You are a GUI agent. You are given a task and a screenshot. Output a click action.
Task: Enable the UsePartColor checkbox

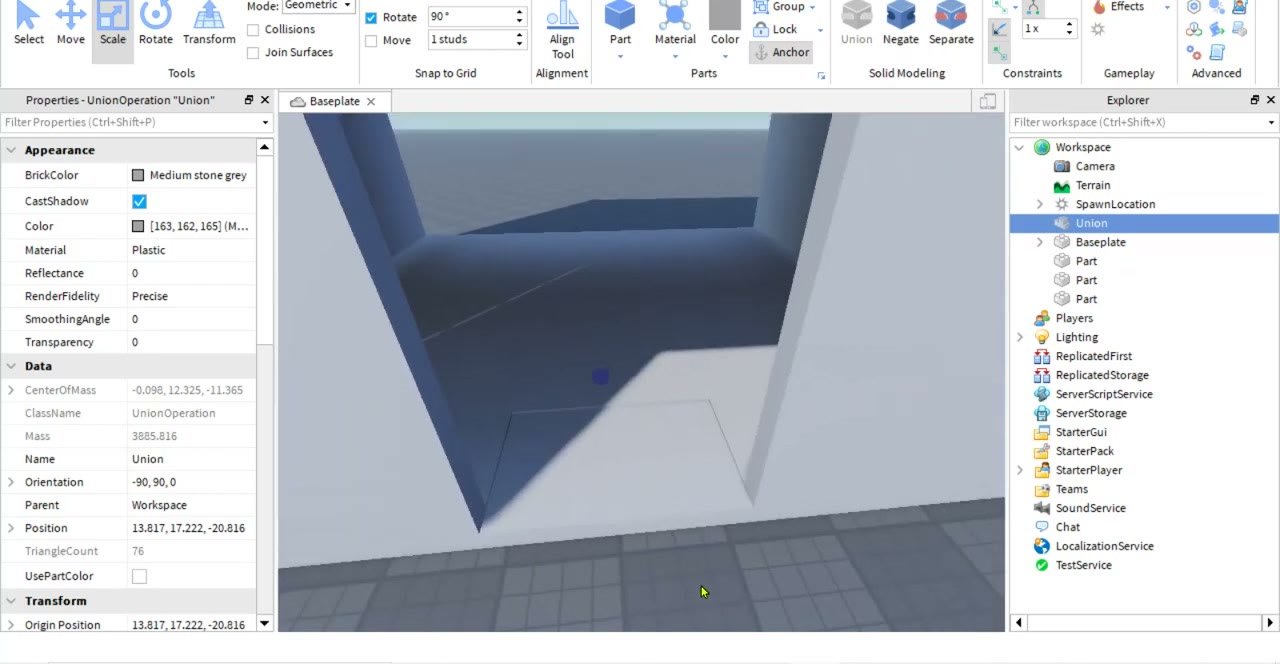point(139,576)
